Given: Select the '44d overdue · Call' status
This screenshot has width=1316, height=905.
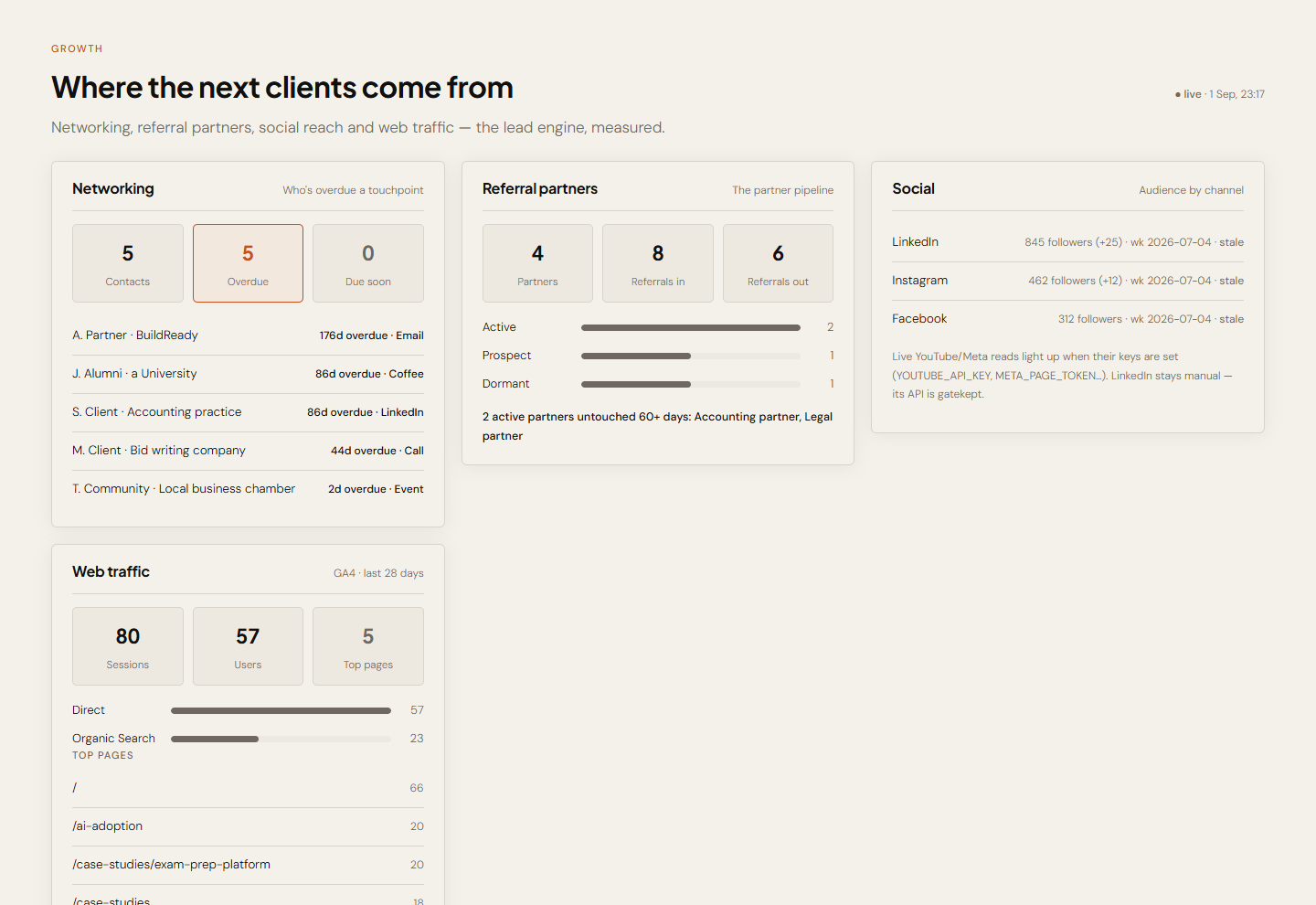Looking at the screenshot, I should click(377, 451).
